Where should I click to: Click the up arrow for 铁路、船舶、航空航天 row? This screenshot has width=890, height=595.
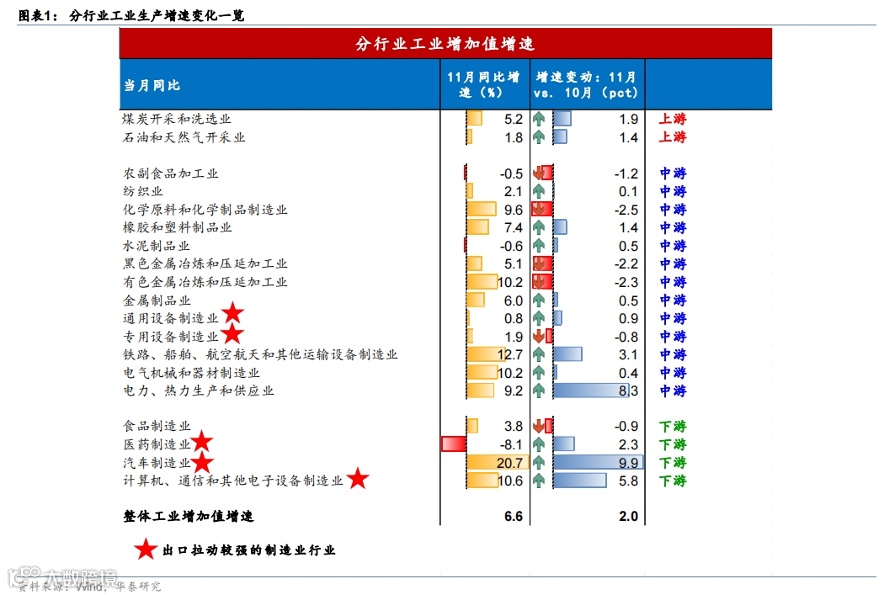tap(539, 355)
